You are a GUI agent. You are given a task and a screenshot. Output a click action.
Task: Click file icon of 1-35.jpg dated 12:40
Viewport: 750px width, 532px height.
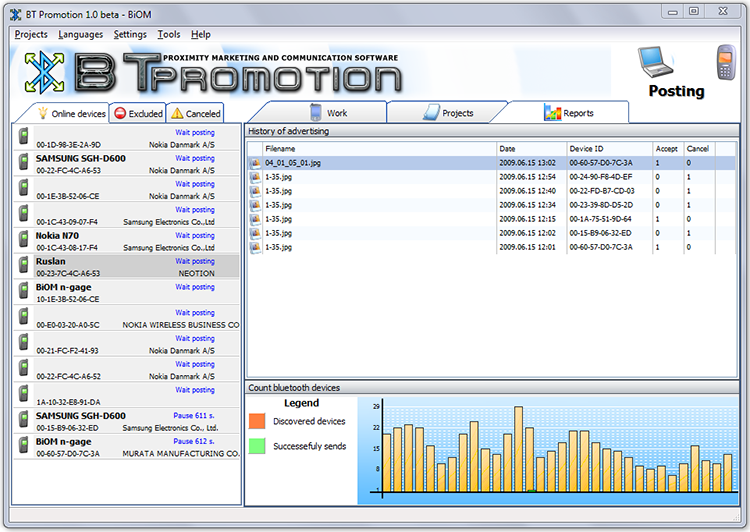[256, 191]
